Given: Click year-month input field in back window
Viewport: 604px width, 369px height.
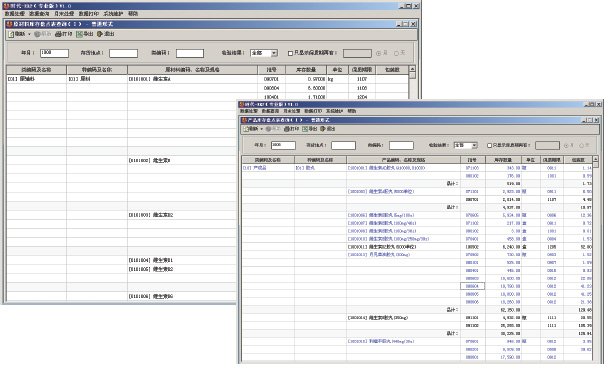Looking at the screenshot, I should coord(54,53).
